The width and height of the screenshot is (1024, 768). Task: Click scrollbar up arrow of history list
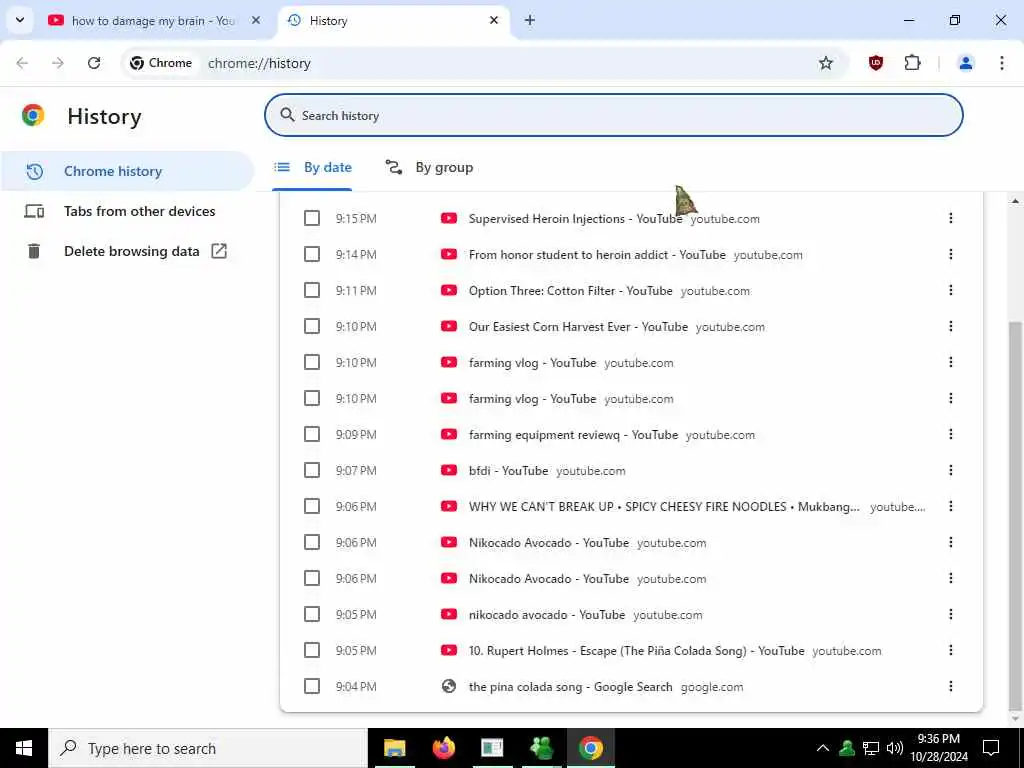[x=1015, y=201]
